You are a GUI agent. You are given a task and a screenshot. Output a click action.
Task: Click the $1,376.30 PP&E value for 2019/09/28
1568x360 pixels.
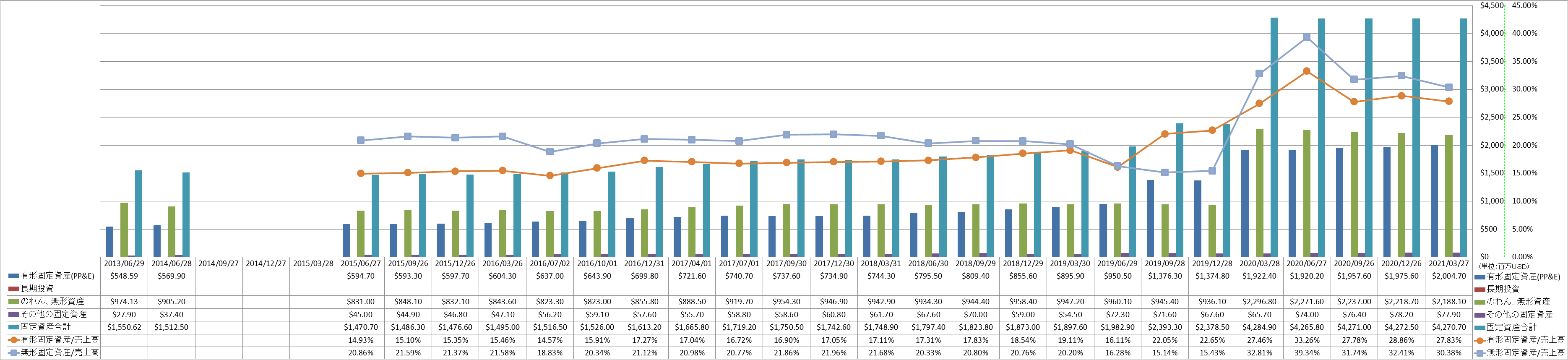pos(1164,276)
